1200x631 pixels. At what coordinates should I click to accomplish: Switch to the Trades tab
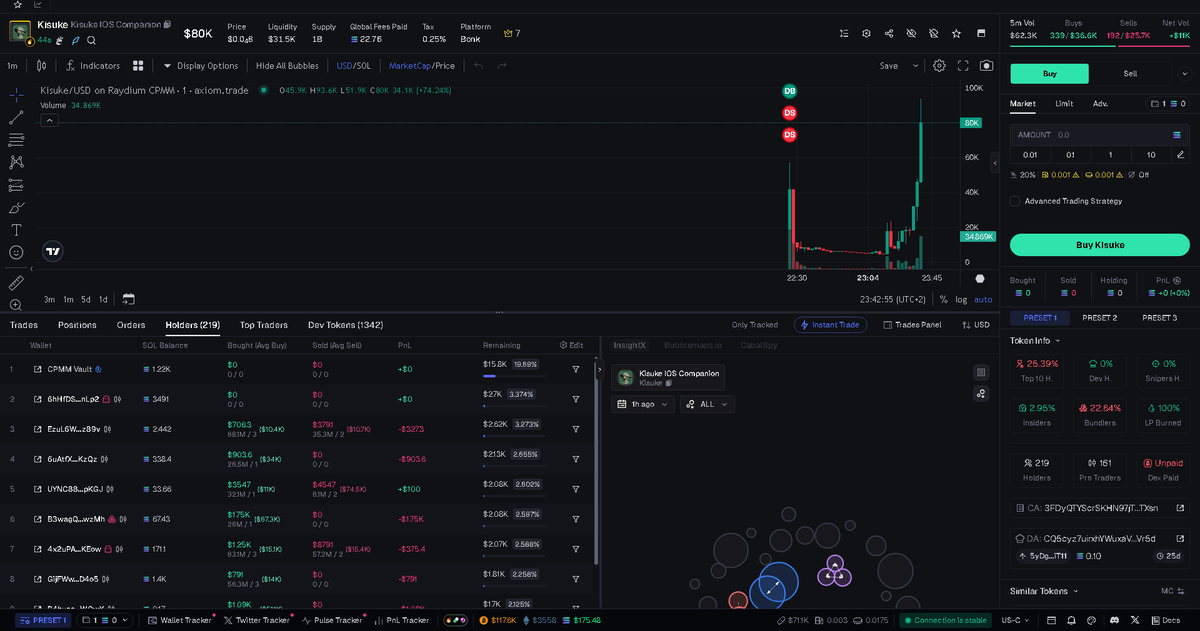pos(24,325)
